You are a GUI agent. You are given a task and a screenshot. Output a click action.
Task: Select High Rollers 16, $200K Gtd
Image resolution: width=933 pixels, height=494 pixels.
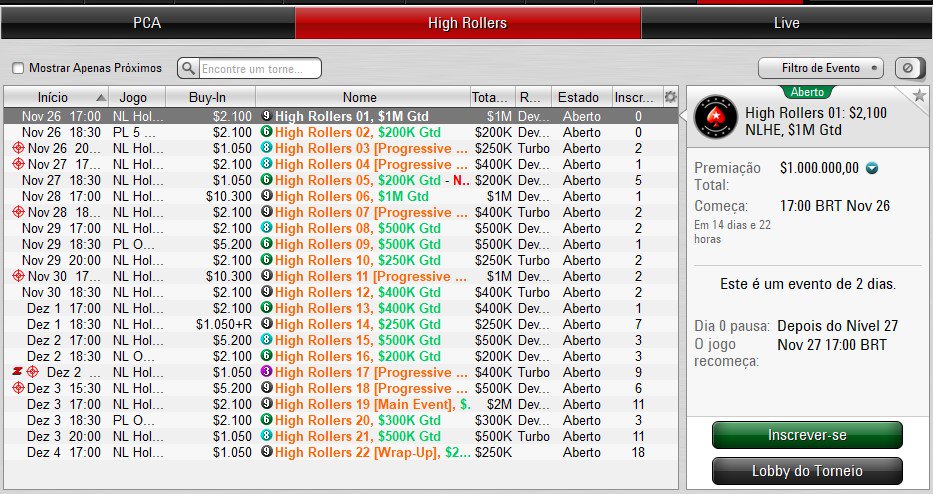tap(341, 356)
